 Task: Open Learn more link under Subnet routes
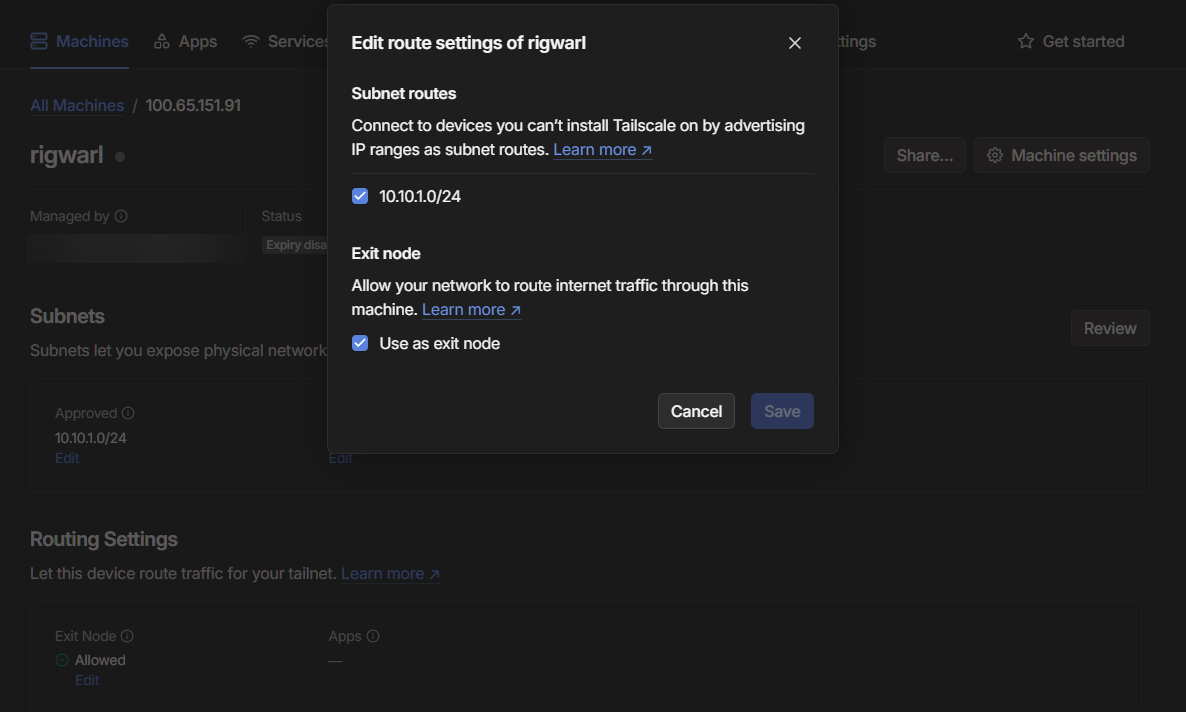pos(602,149)
